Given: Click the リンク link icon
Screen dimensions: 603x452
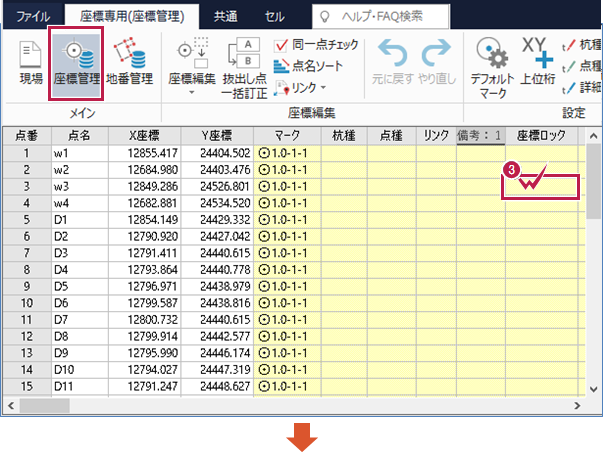Looking at the screenshot, I should click(281, 88).
